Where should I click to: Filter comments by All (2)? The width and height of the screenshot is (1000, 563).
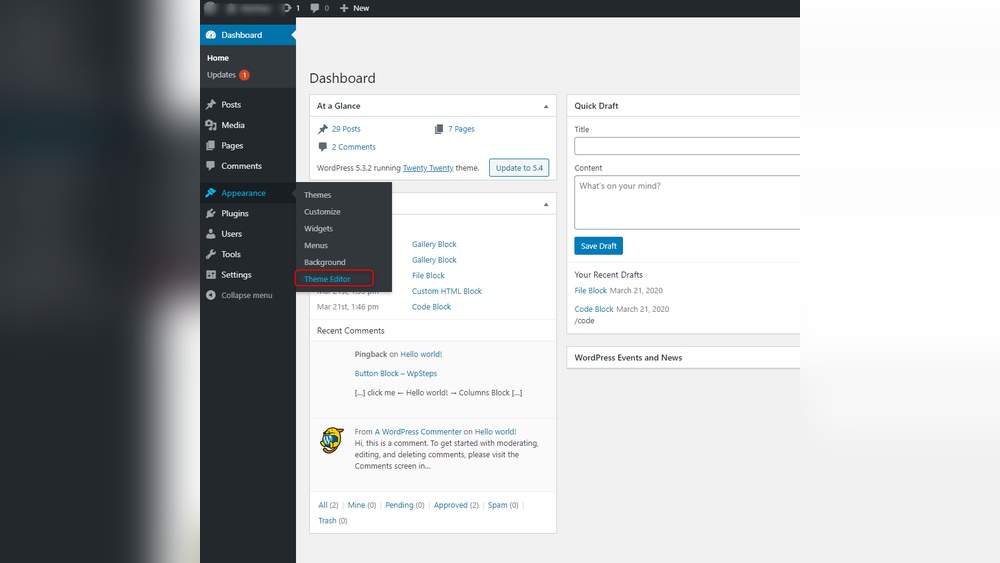pyautogui.click(x=328, y=505)
